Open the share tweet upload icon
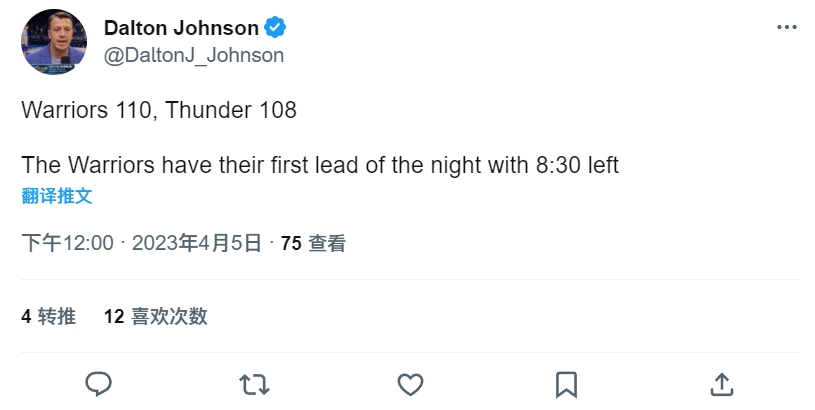 (722, 385)
